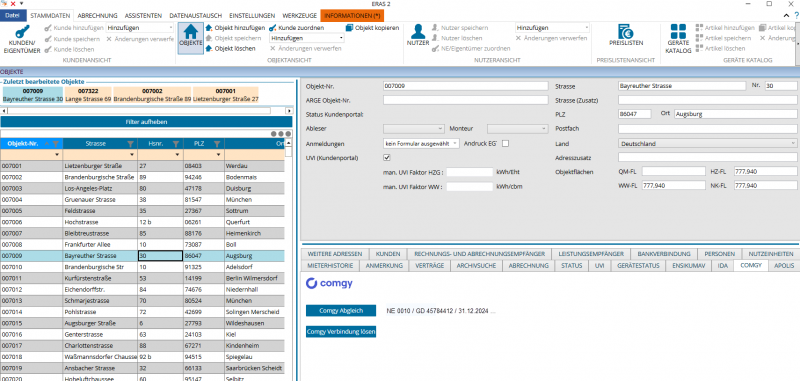Open Strasse filter row dropdown arrow
The width and height of the screenshot is (800, 381).
point(132,155)
